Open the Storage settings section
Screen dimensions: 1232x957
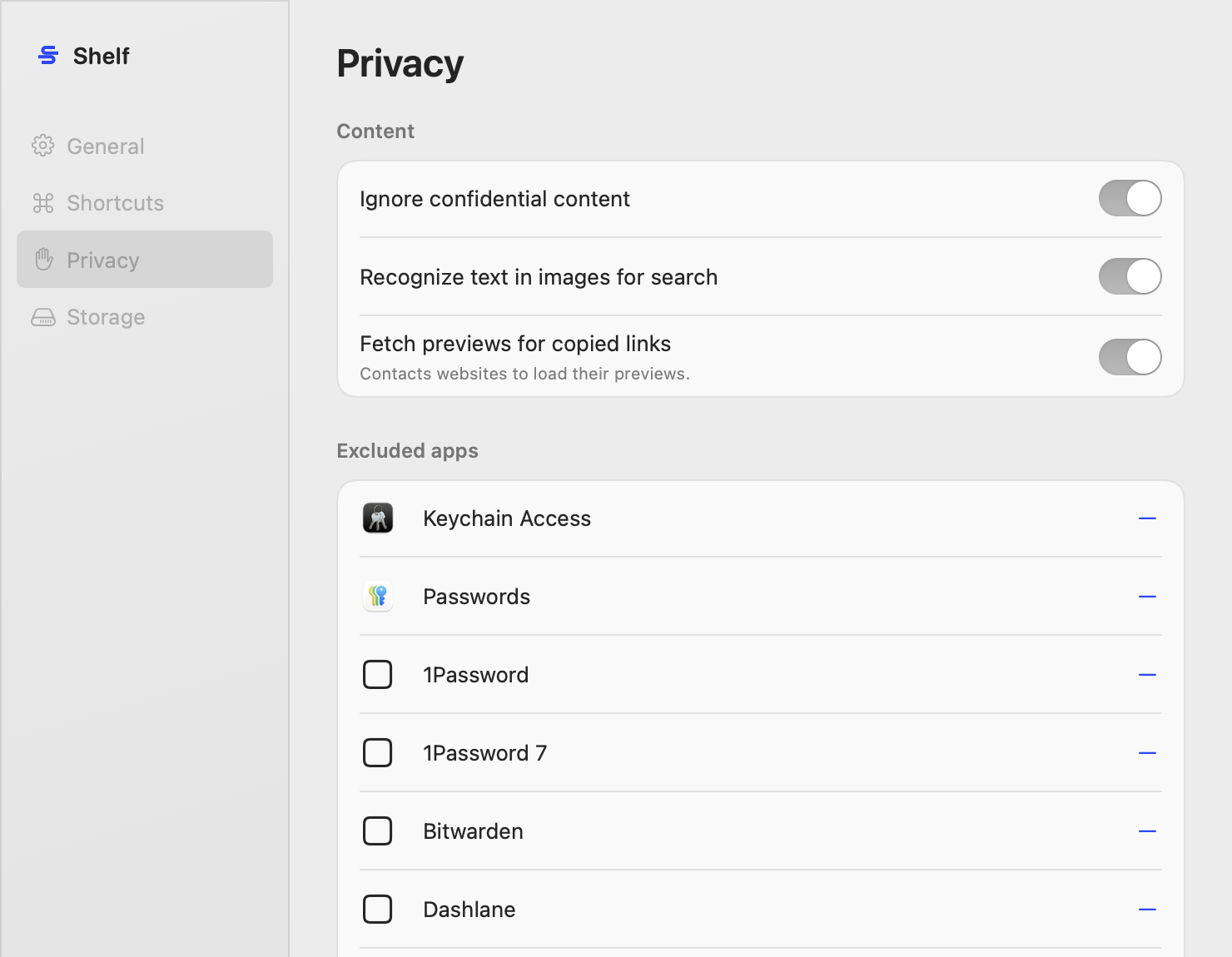click(145, 317)
